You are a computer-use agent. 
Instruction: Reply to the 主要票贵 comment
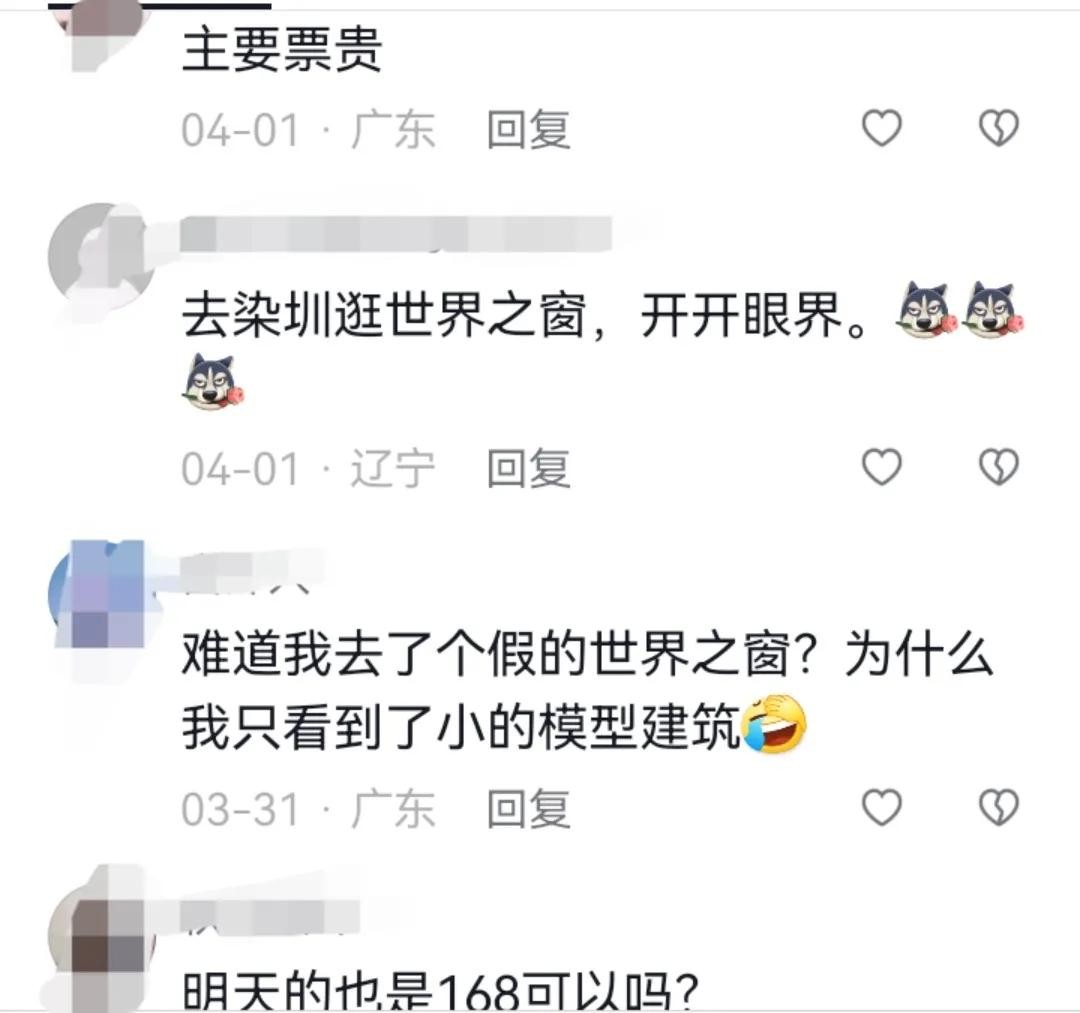click(528, 129)
